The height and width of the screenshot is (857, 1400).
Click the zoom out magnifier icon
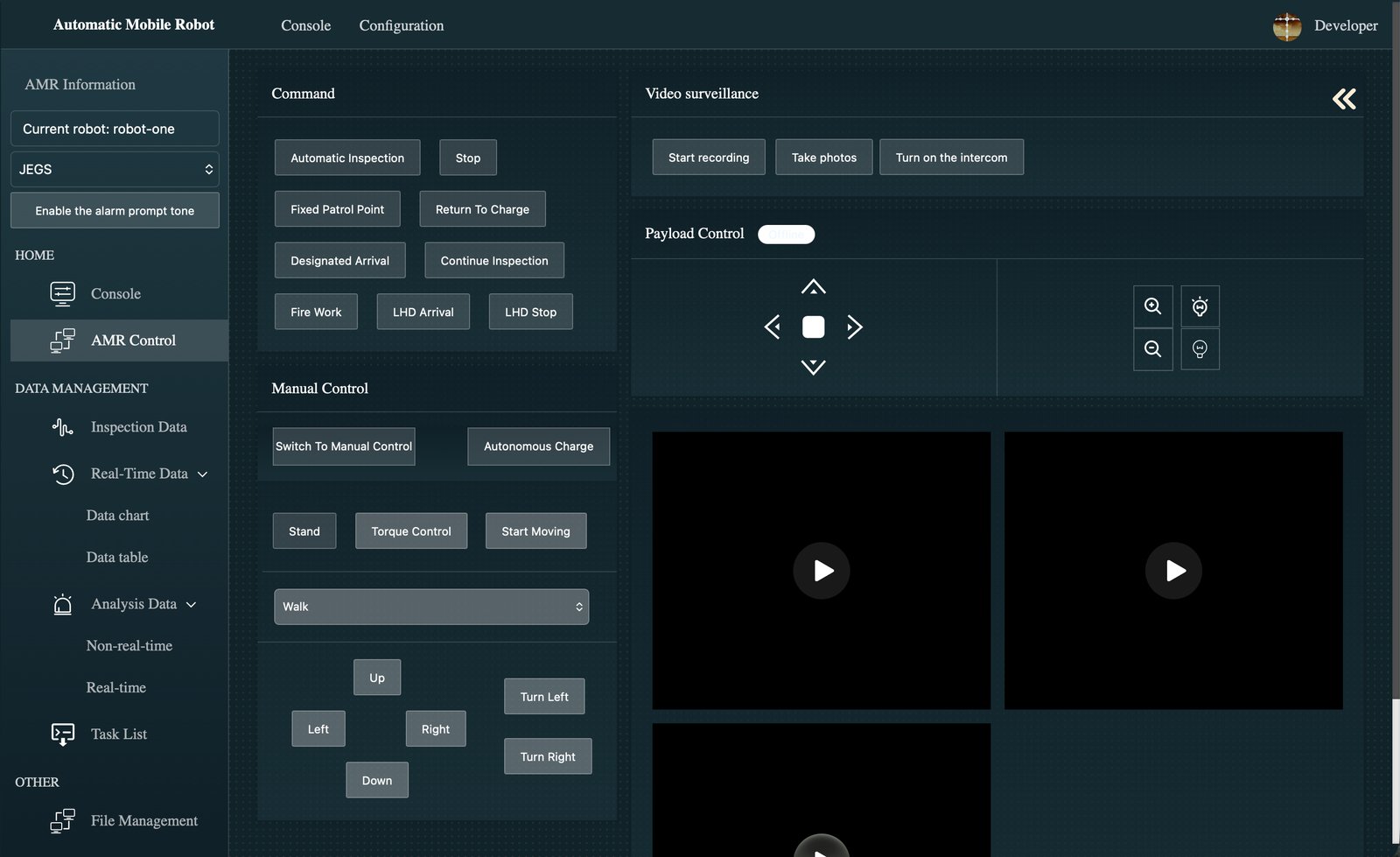point(1152,349)
